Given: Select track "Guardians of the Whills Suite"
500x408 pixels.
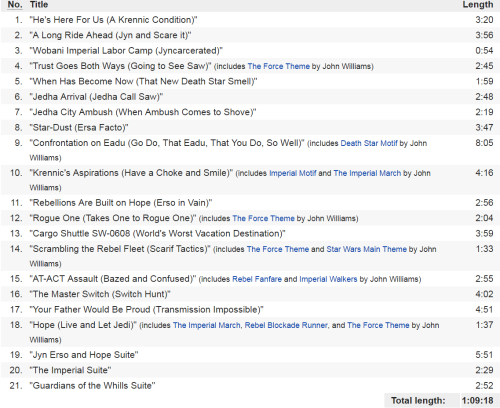Looking at the screenshot, I should [x=250, y=386].
